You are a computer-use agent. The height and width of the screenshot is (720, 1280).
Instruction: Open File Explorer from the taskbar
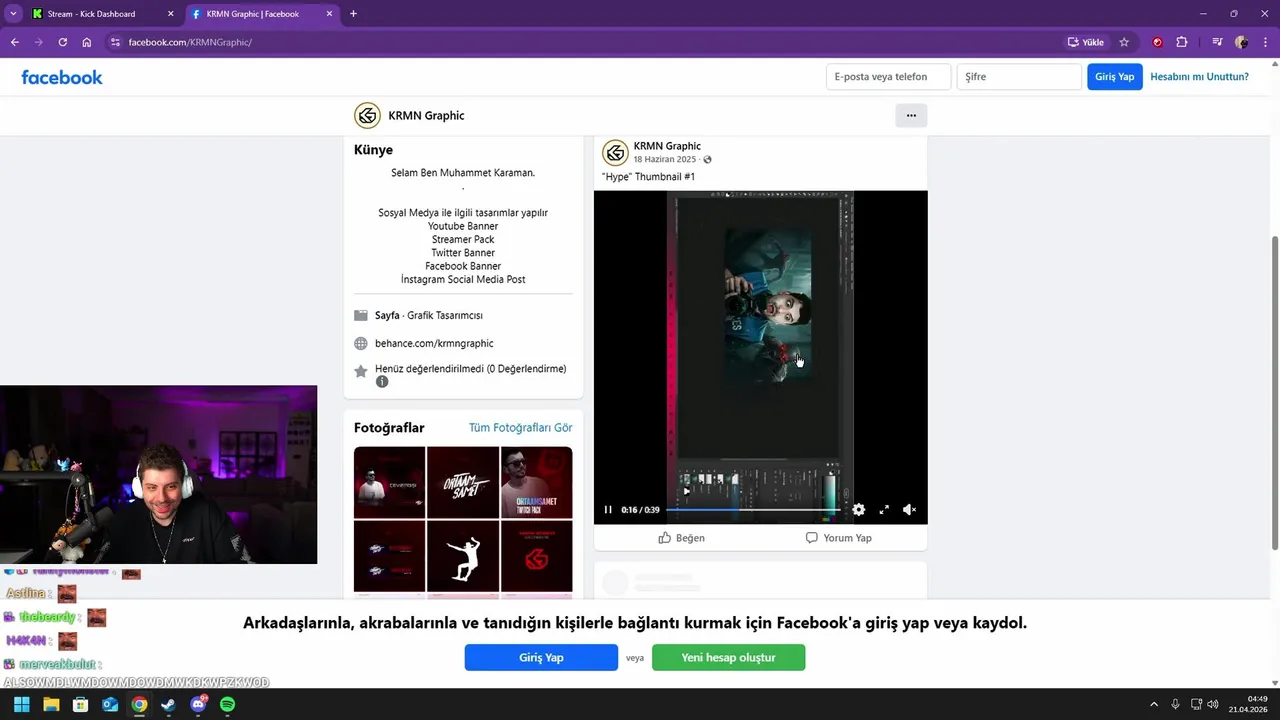[x=51, y=704]
